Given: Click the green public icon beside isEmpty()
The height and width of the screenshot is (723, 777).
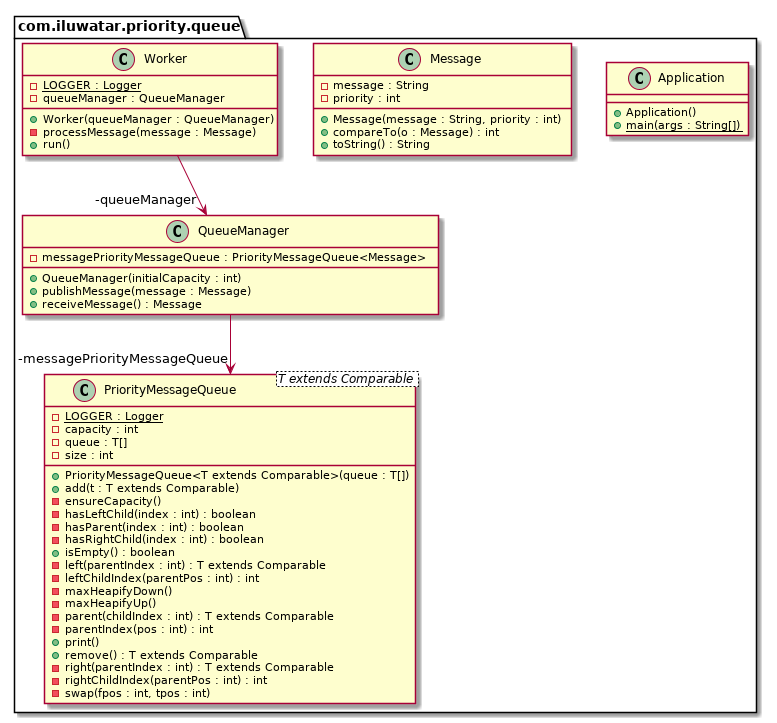Looking at the screenshot, I should point(56,552).
